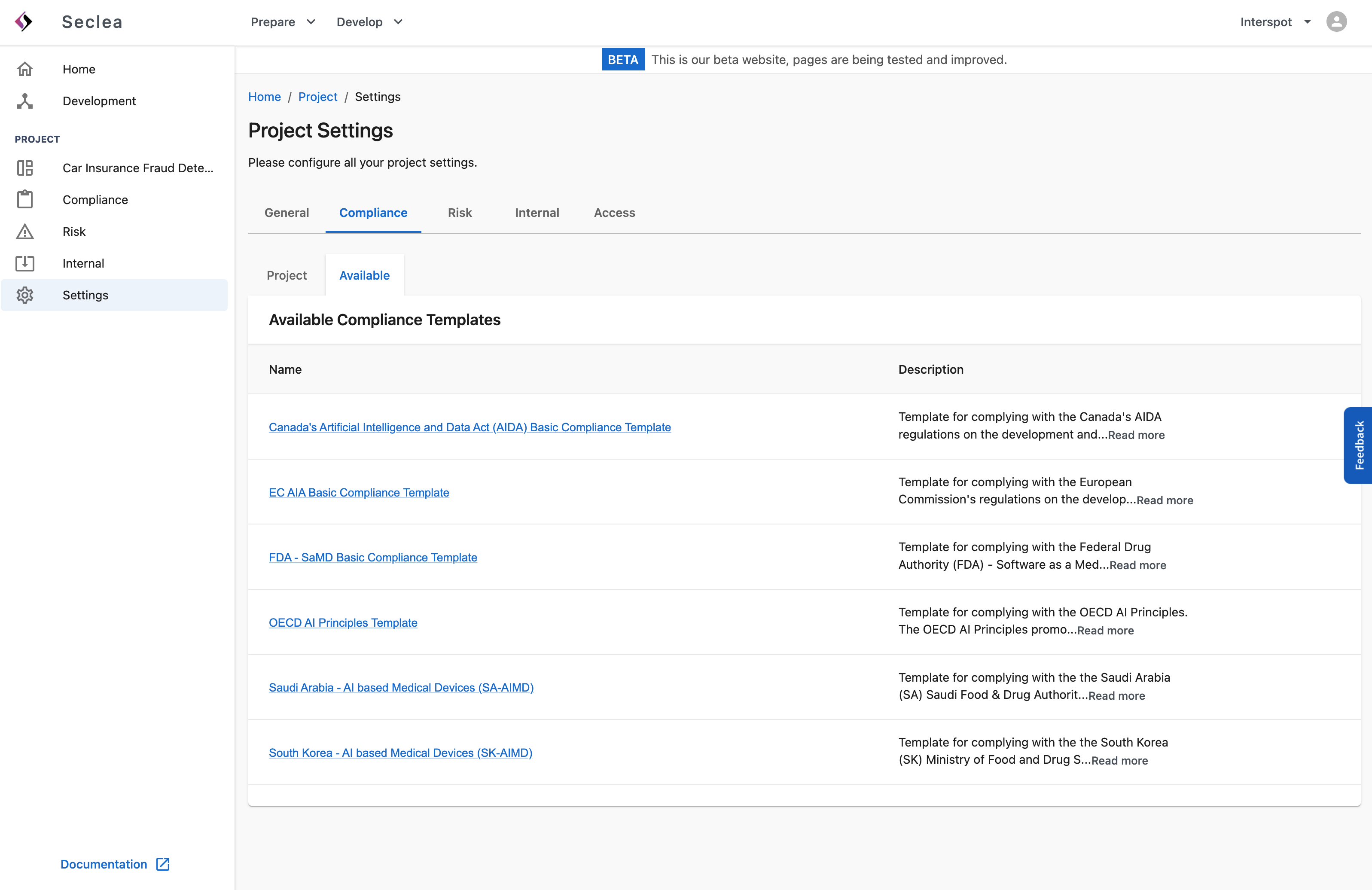Screen dimensions: 1372x890
Task: Open the Development network icon
Action: [x=25, y=101]
